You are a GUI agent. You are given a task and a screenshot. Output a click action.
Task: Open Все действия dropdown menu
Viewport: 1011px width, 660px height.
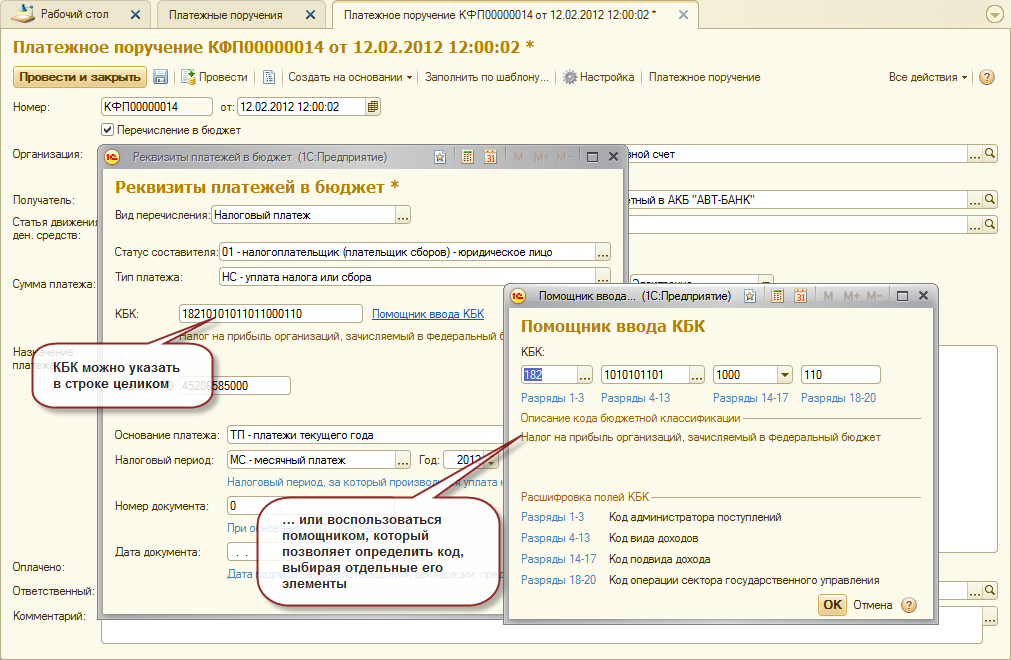pyautogui.click(x=927, y=77)
